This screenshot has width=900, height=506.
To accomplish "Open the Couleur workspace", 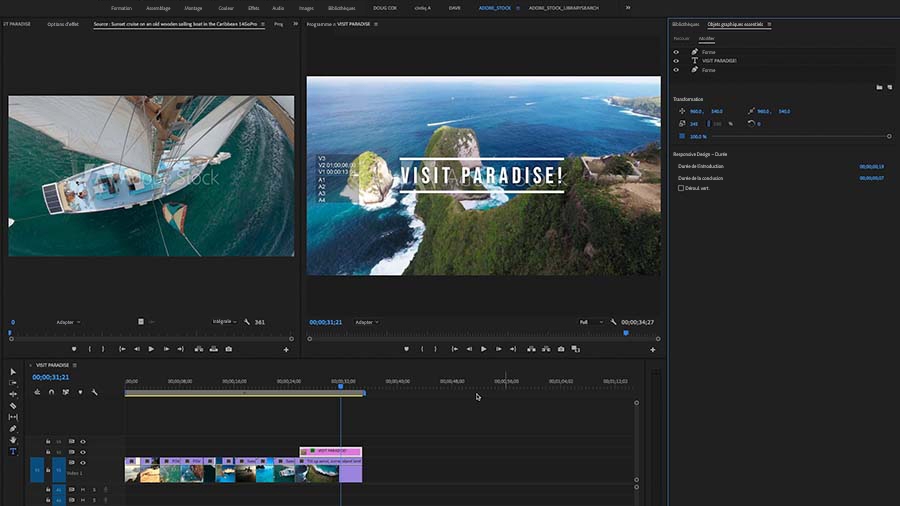I will coord(226,7).
